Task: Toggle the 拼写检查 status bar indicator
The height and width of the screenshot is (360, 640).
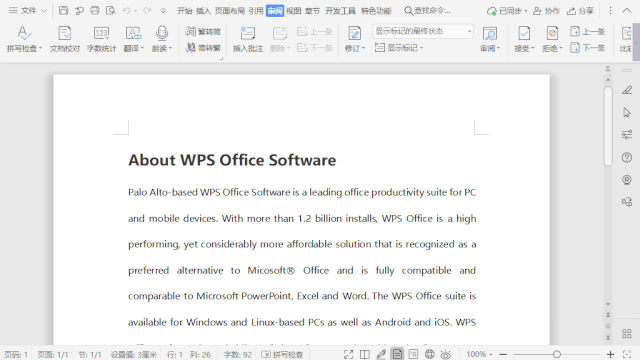Action: click(282, 354)
